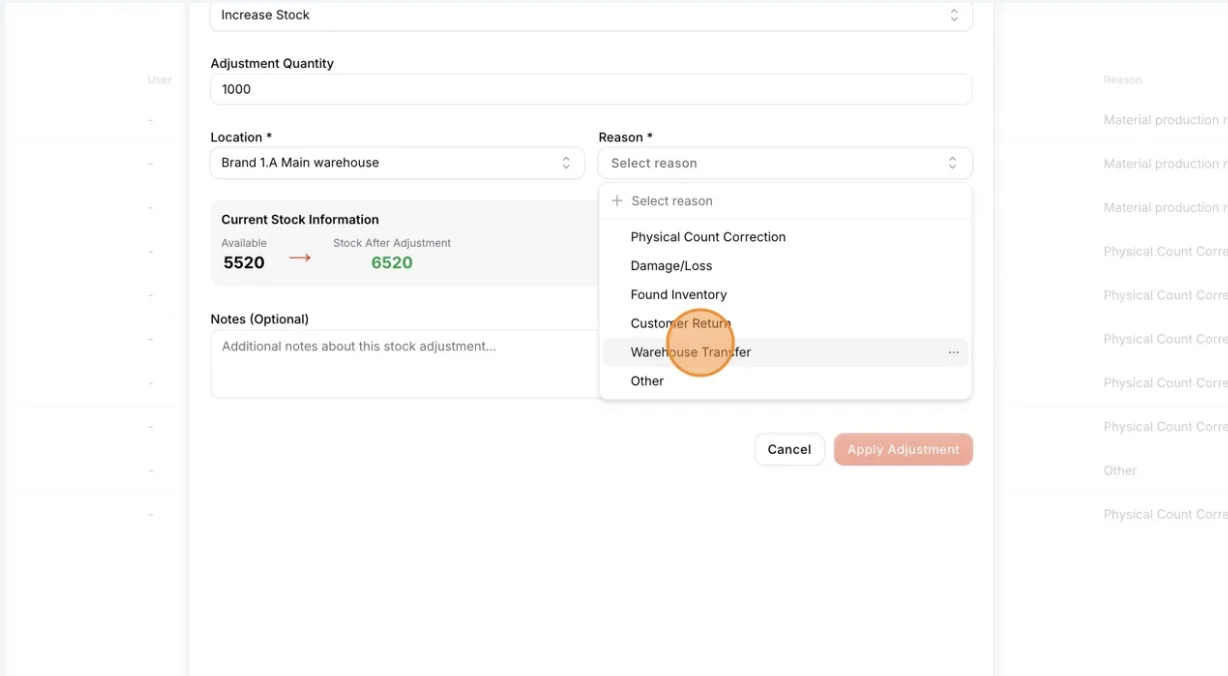Image resolution: width=1228 pixels, height=676 pixels.
Task: Select Warehouse Transfer as the reason
Action: [785, 352]
